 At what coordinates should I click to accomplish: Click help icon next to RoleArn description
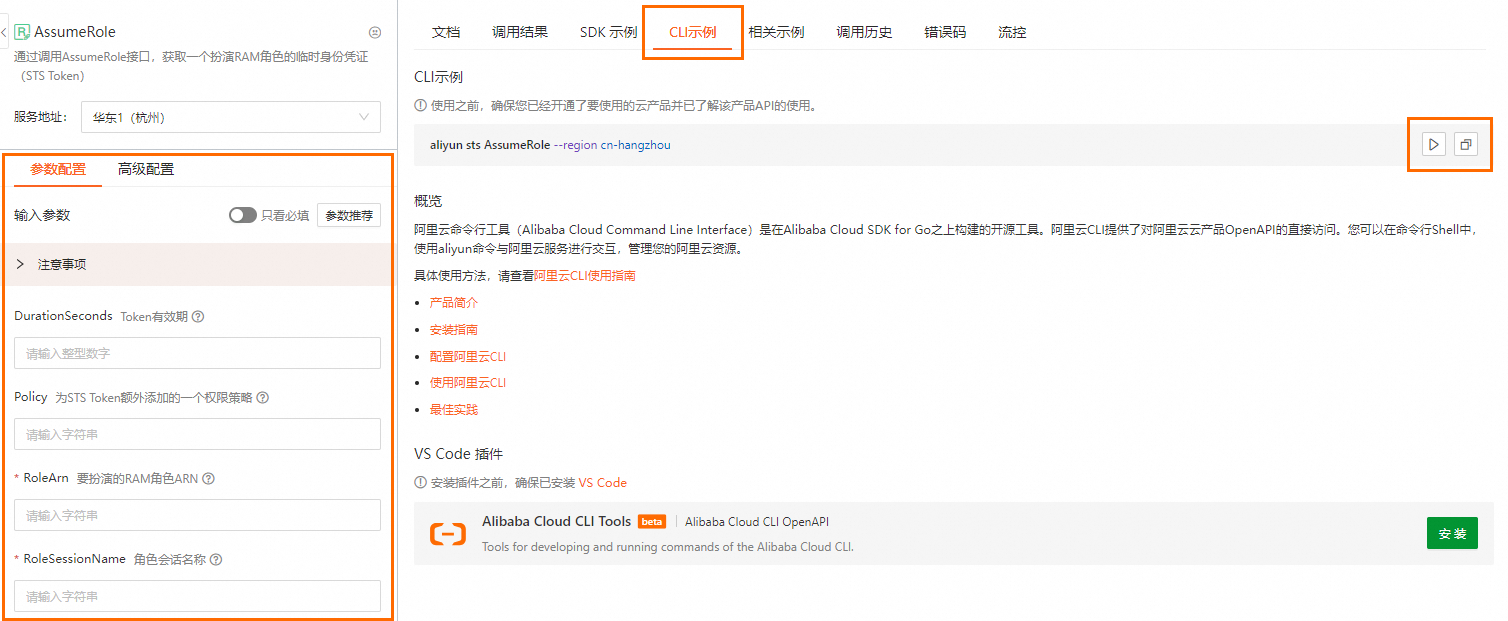208,479
